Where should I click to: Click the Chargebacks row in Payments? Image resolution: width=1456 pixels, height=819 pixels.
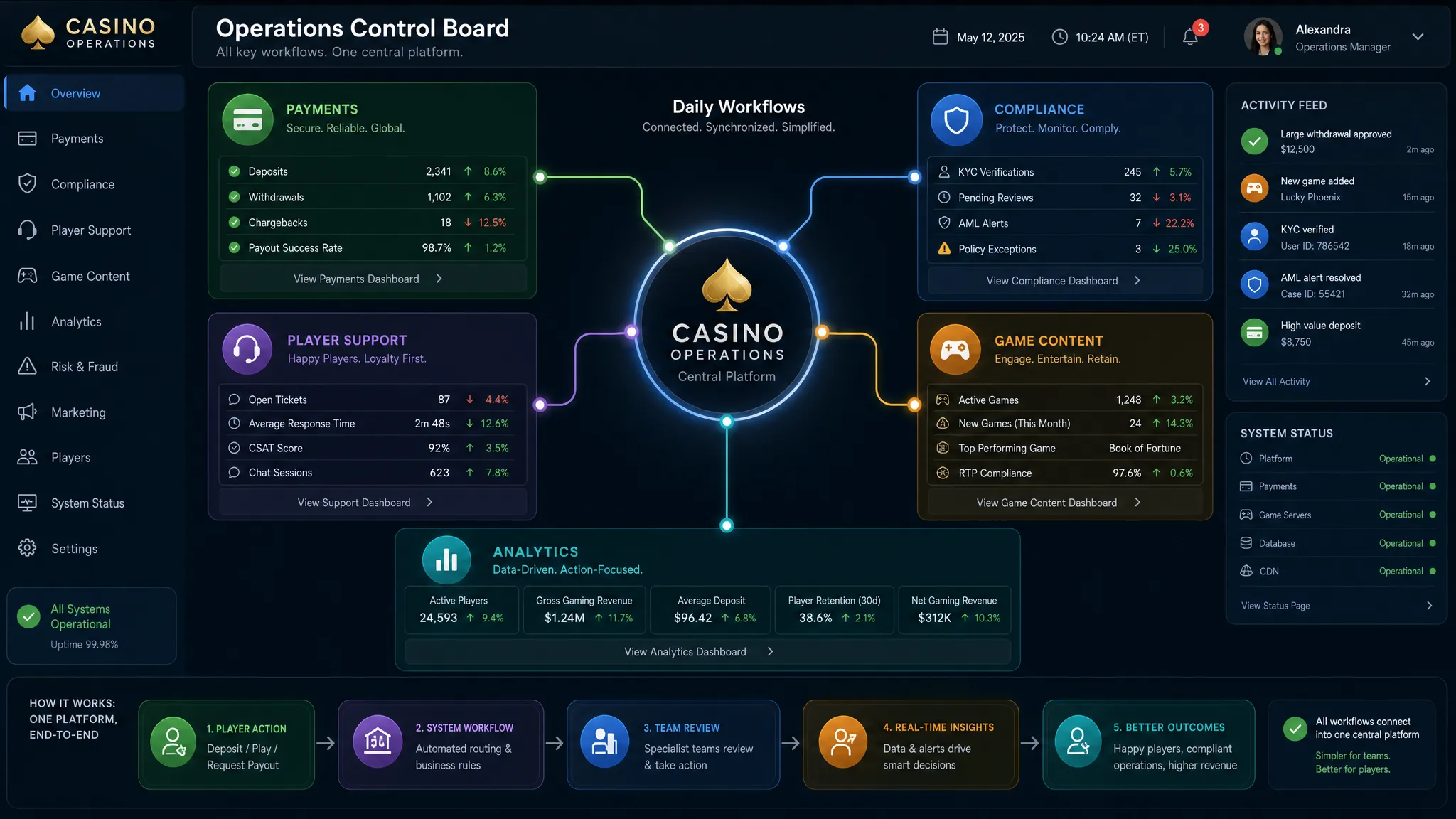coord(373,223)
